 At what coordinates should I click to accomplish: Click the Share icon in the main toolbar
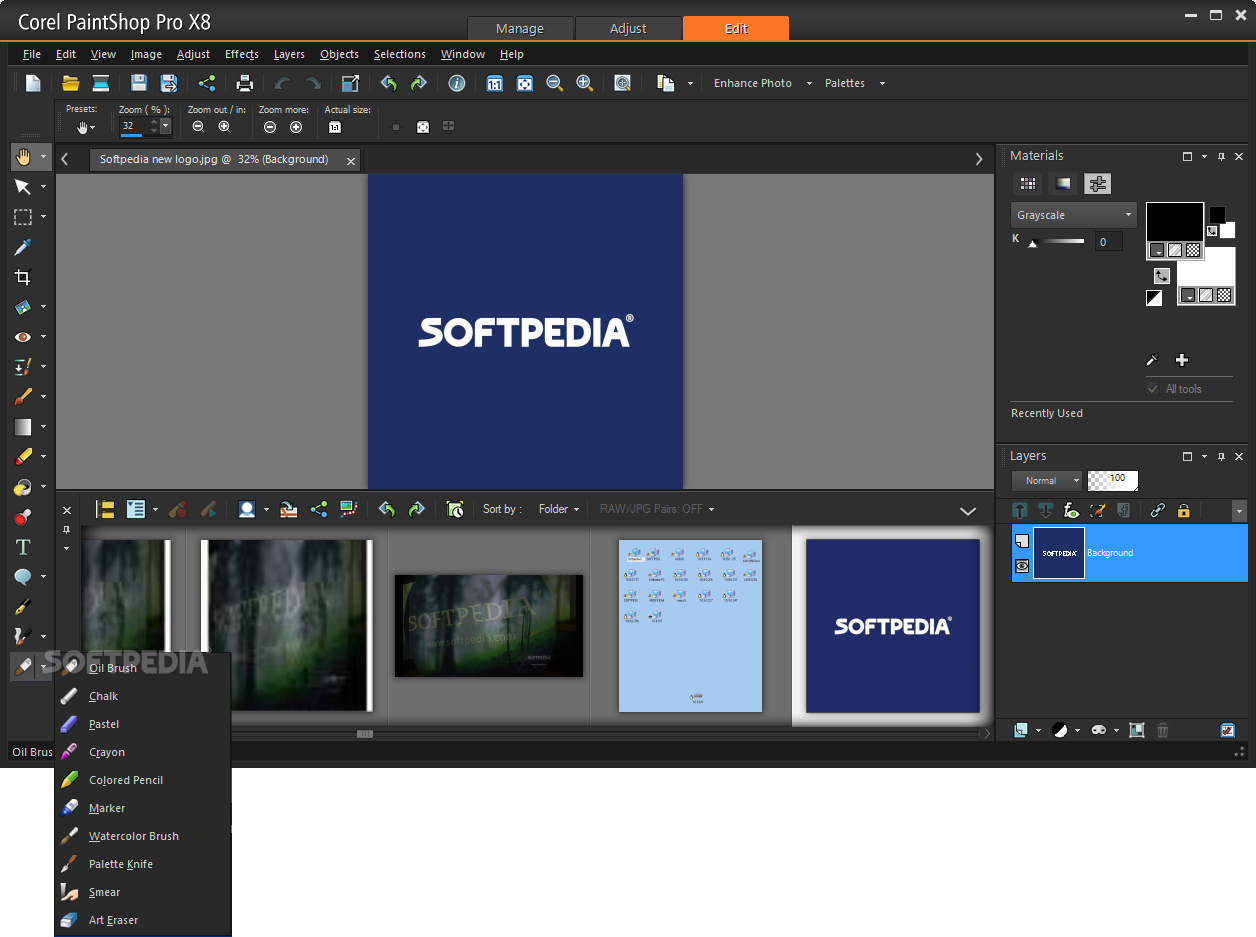tap(206, 83)
